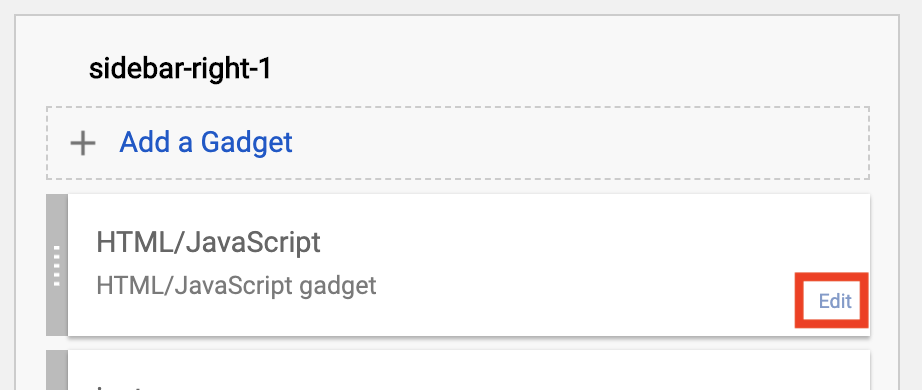Click the word "Gadget" in the Add a Gadget link
The width and height of the screenshot is (922, 390).
[x=246, y=142]
